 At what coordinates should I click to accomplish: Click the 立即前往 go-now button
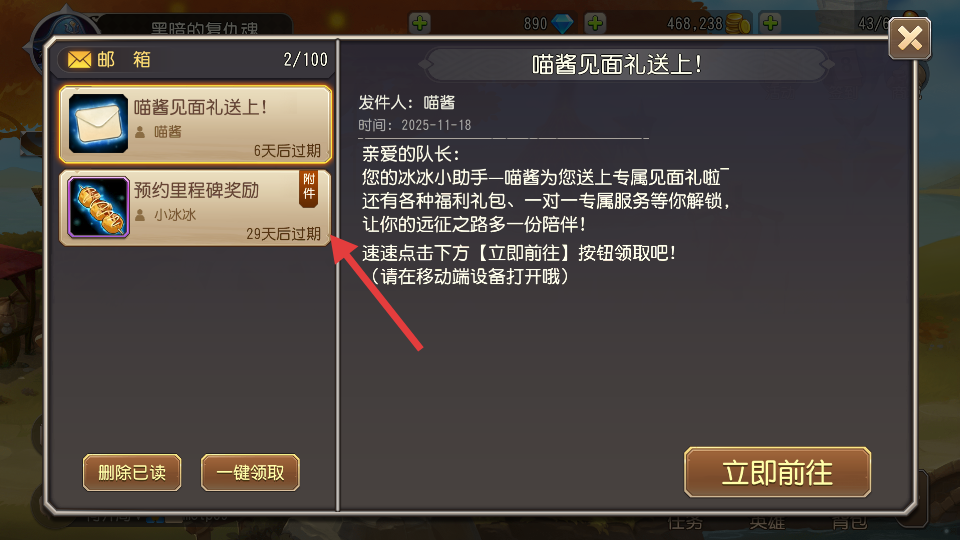point(777,472)
